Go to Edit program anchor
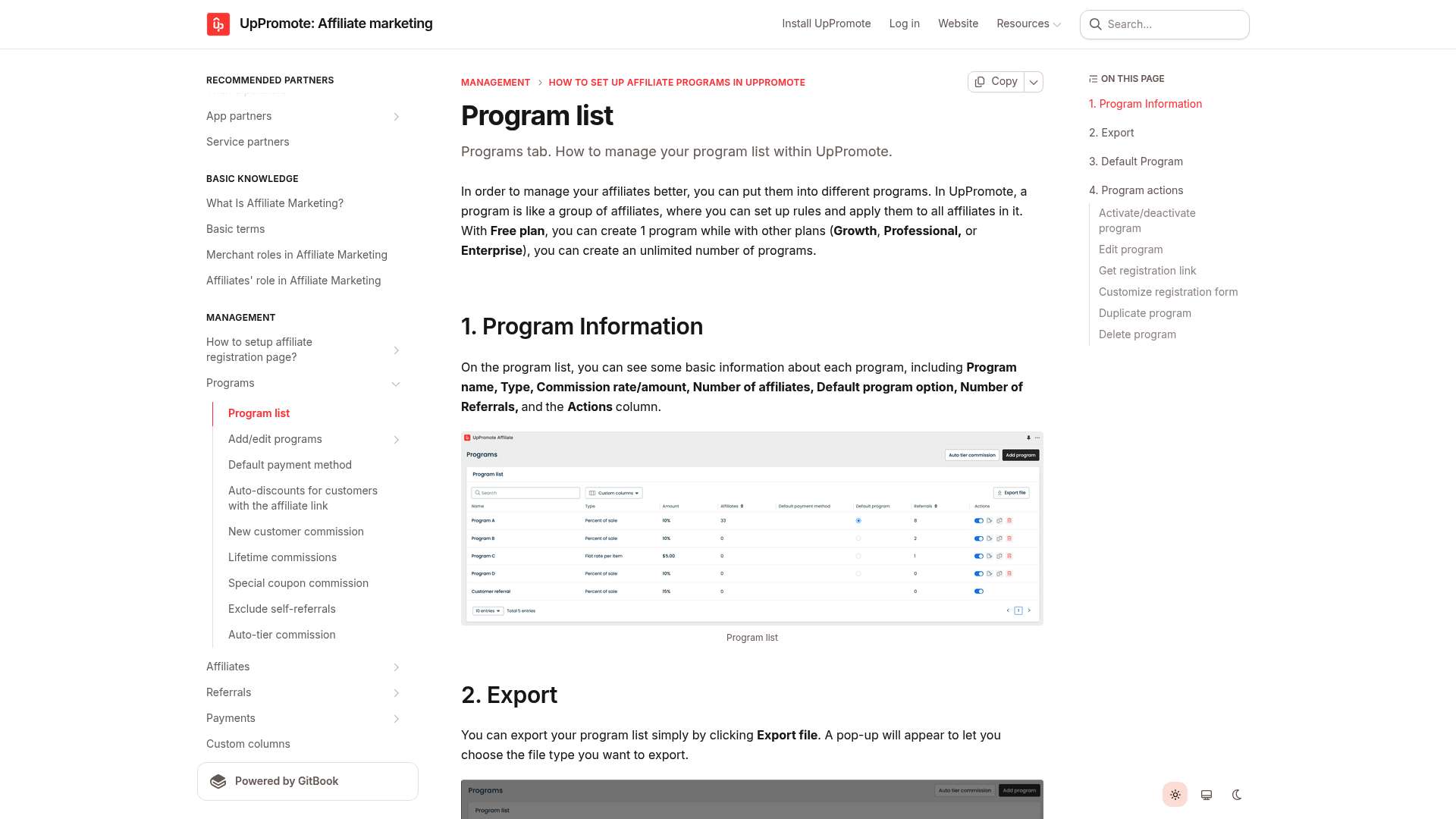The height and width of the screenshot is (819, 1456). [x=1130, y=249]
